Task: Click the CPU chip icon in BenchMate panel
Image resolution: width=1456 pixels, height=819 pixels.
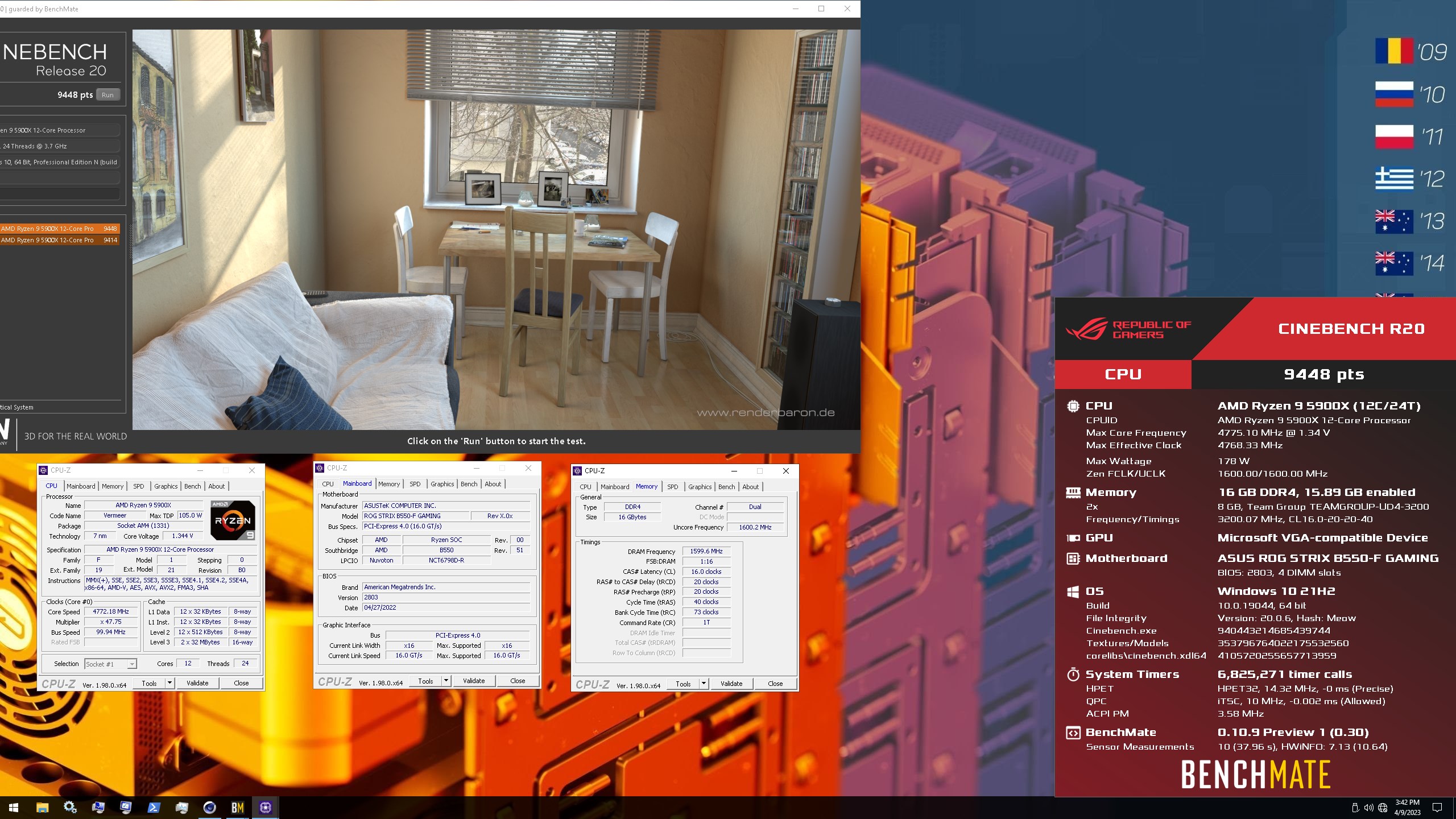Action: (x=1073, y=406)
